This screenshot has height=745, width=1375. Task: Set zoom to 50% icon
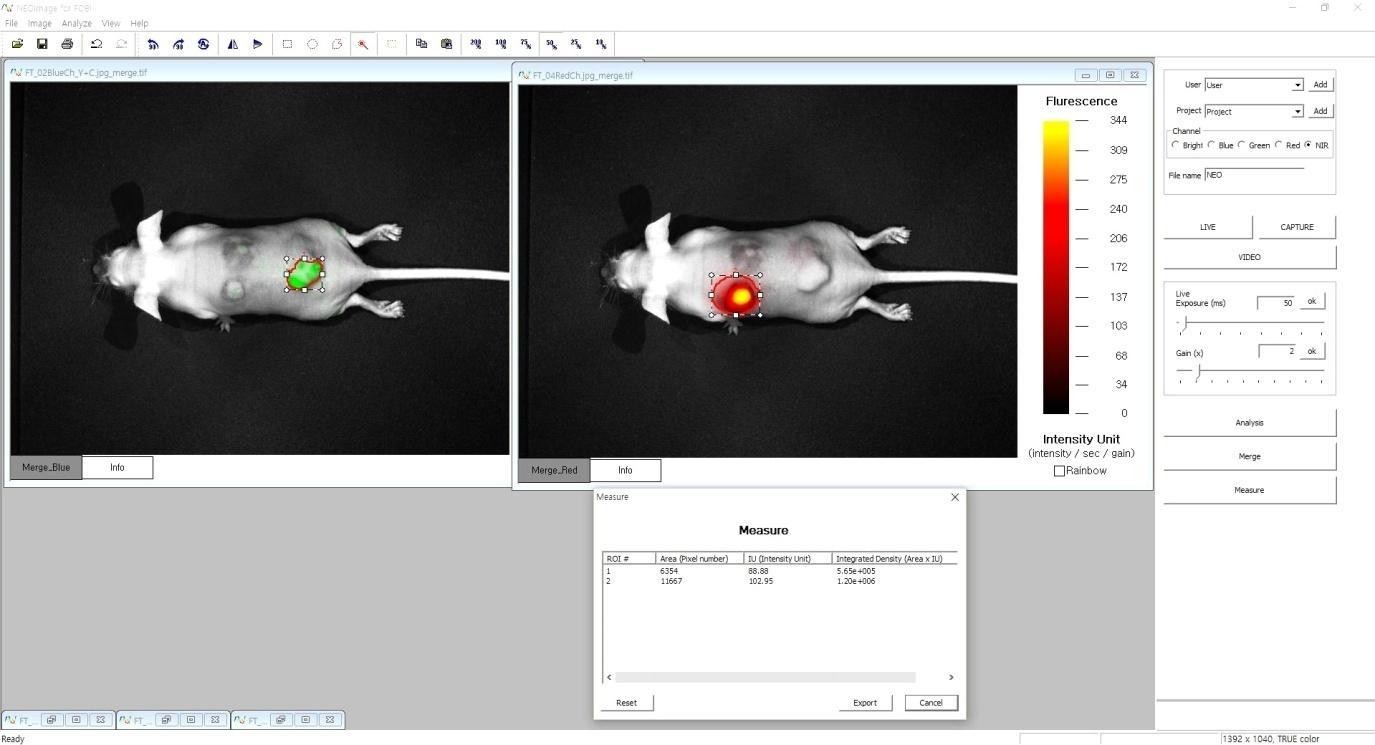coord(551,44)
